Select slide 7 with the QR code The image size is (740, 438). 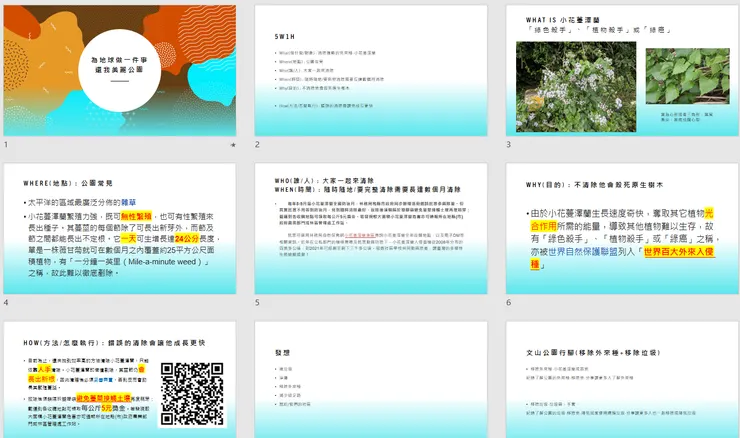point(120,380)
